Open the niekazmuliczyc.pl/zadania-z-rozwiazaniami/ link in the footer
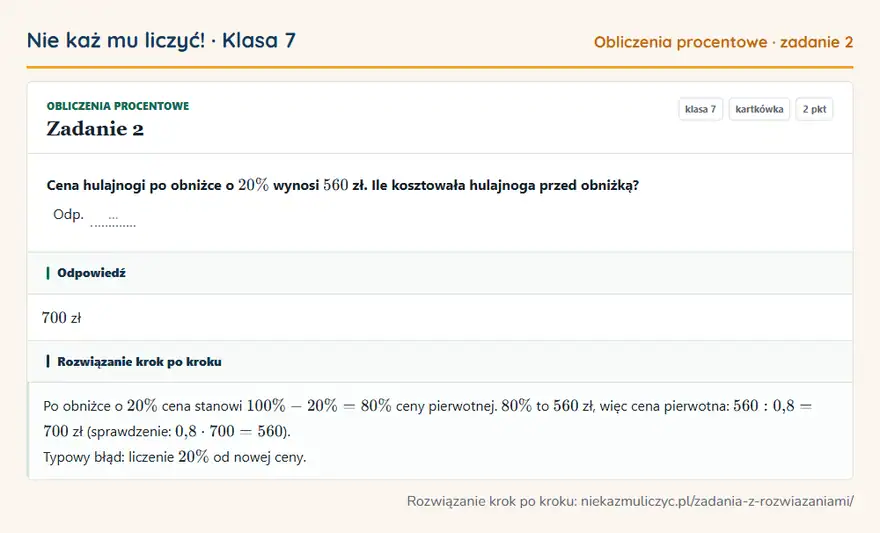 tap(717, 501)
